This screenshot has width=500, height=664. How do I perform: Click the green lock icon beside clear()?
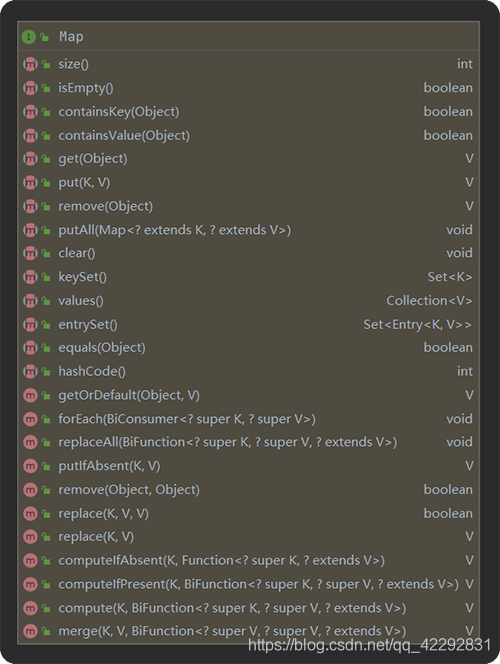click(x=46, y=253)
